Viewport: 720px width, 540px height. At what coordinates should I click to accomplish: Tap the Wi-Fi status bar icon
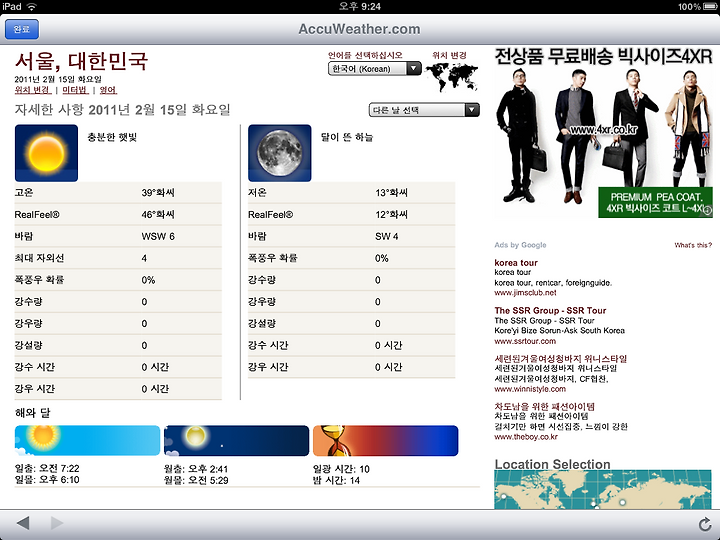pyautogui.click(x=32, y=6)
